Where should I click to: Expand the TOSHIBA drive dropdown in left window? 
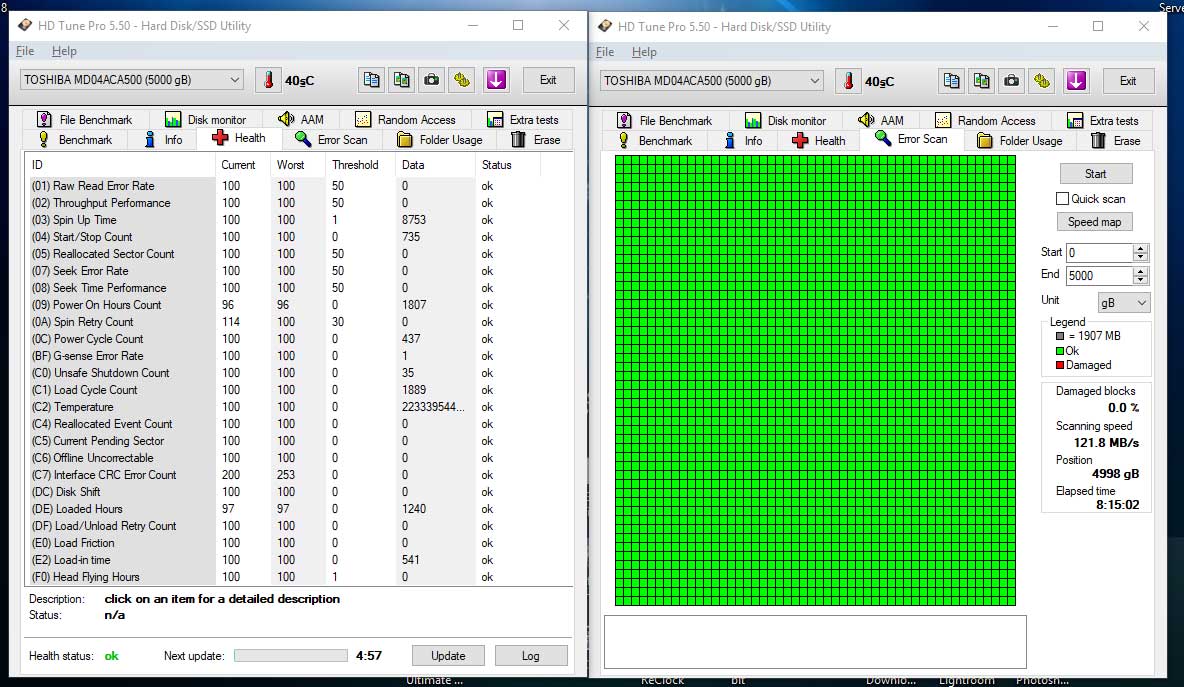click(235, 80)
